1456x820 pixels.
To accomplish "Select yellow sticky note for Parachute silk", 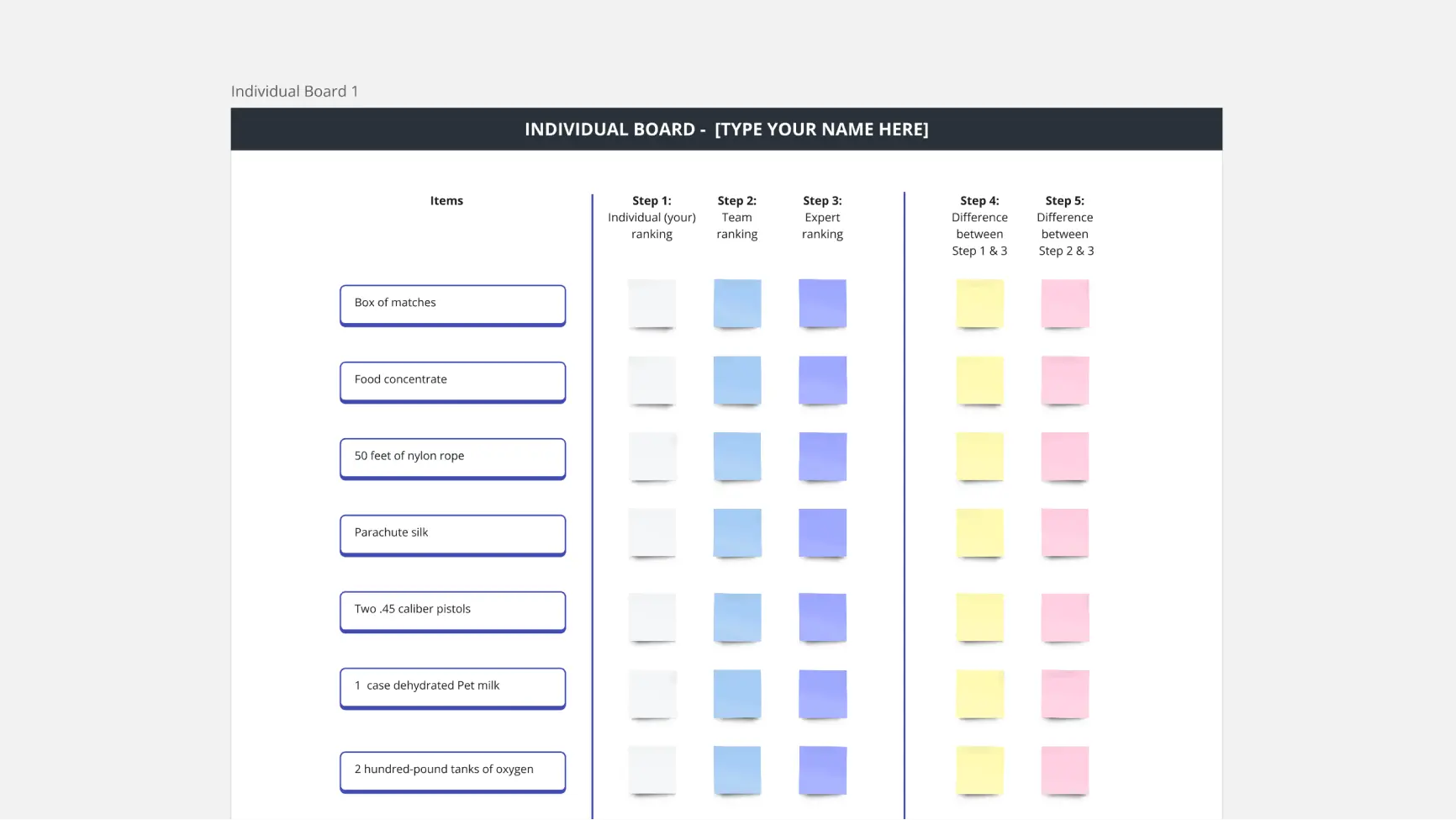I will (x=979, y=533).
